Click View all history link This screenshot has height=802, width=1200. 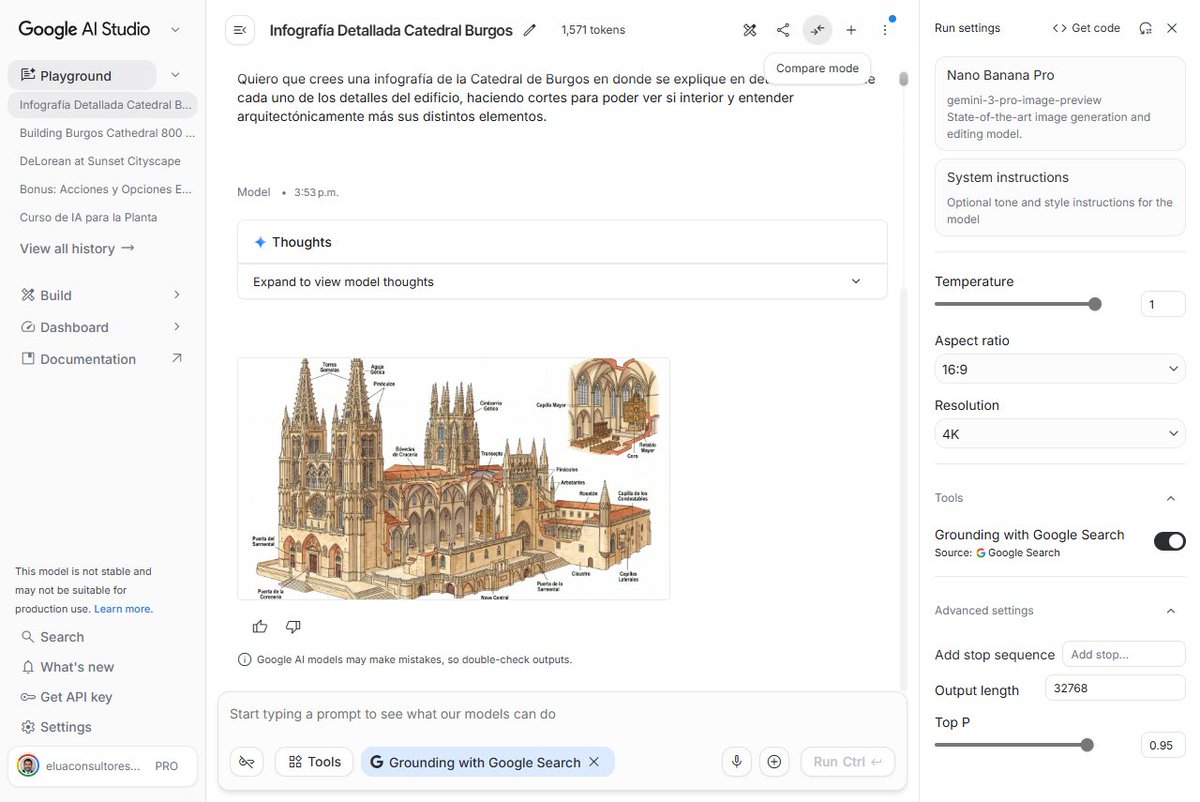[x=77, y=249]
